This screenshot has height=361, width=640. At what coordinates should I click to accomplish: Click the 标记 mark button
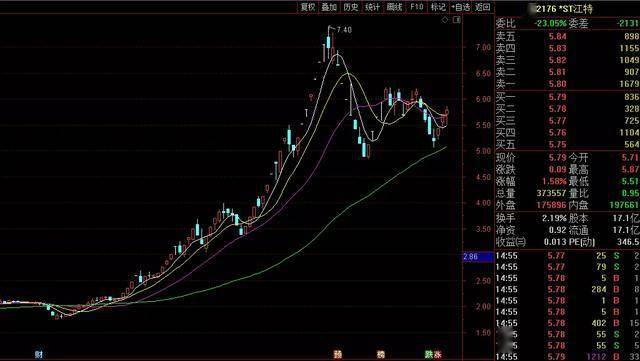click(438, 7)
